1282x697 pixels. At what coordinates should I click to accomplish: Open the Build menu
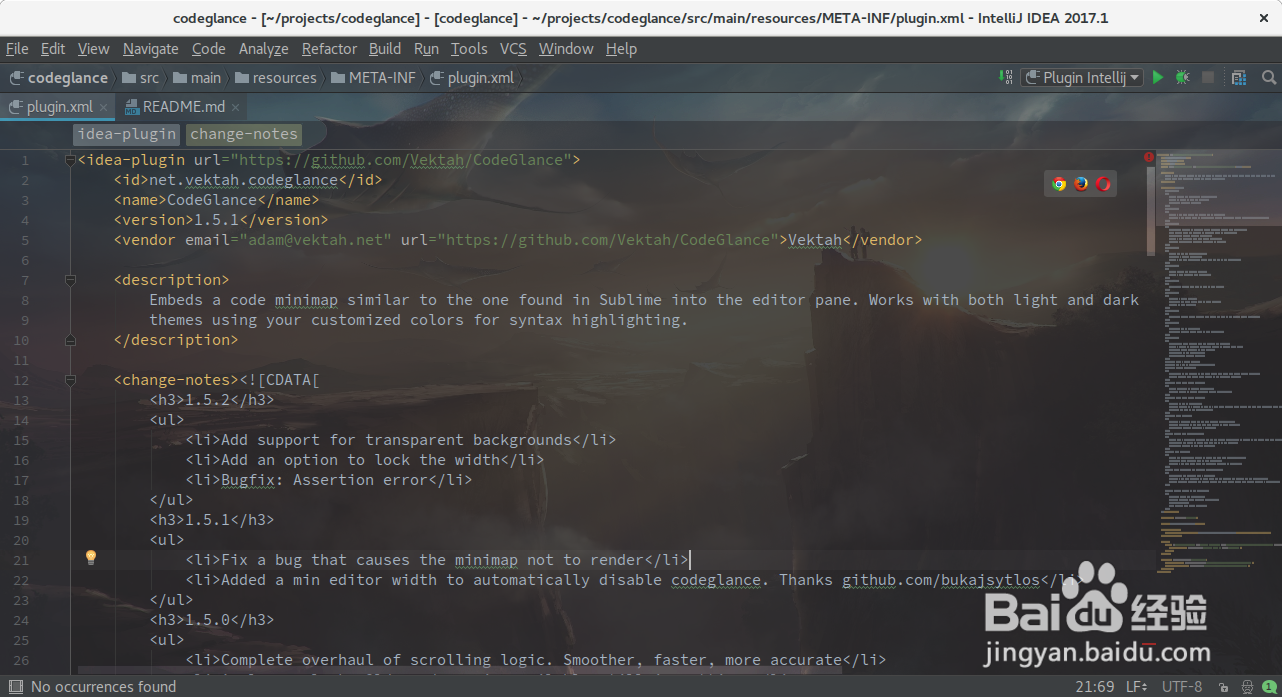coord(385,48)
